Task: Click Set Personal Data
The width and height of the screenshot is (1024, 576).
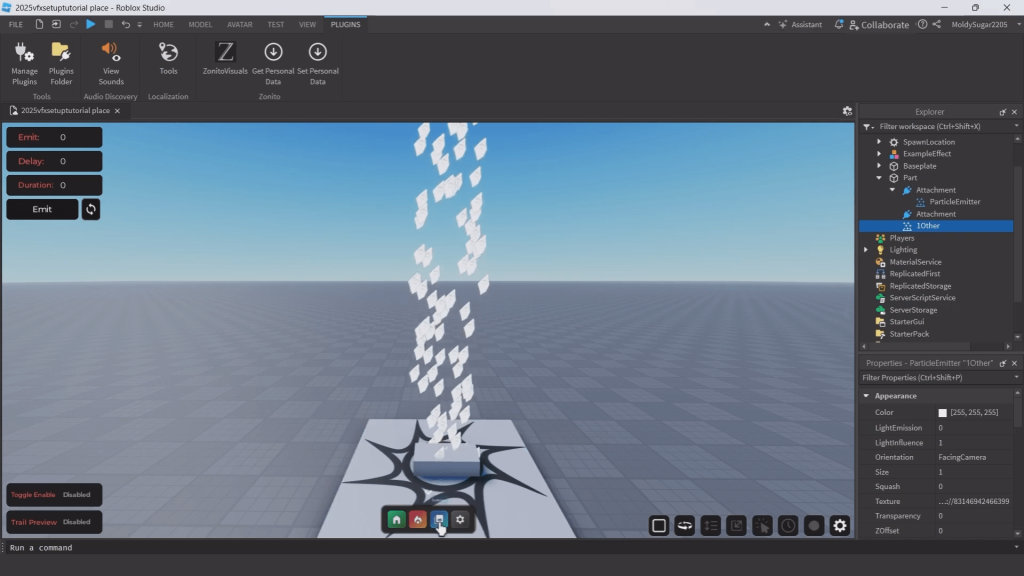Action: tap(317, 63)
